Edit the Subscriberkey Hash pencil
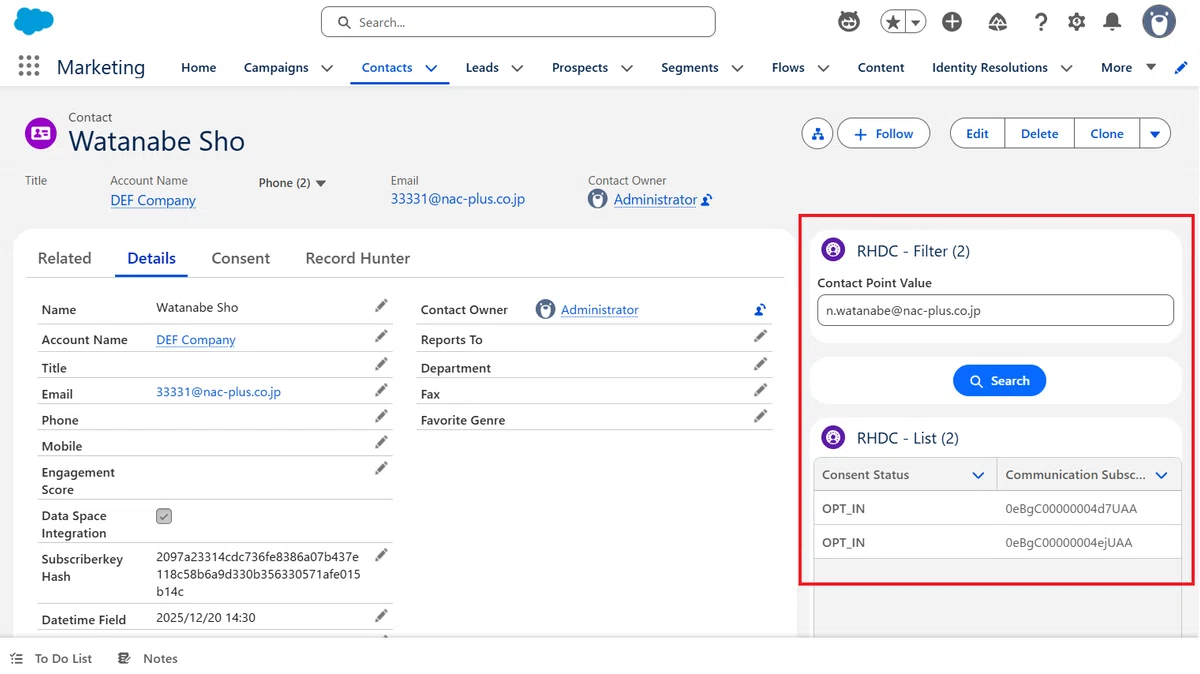The height and width of the screenshot is (674, 1200). point(381,555)
